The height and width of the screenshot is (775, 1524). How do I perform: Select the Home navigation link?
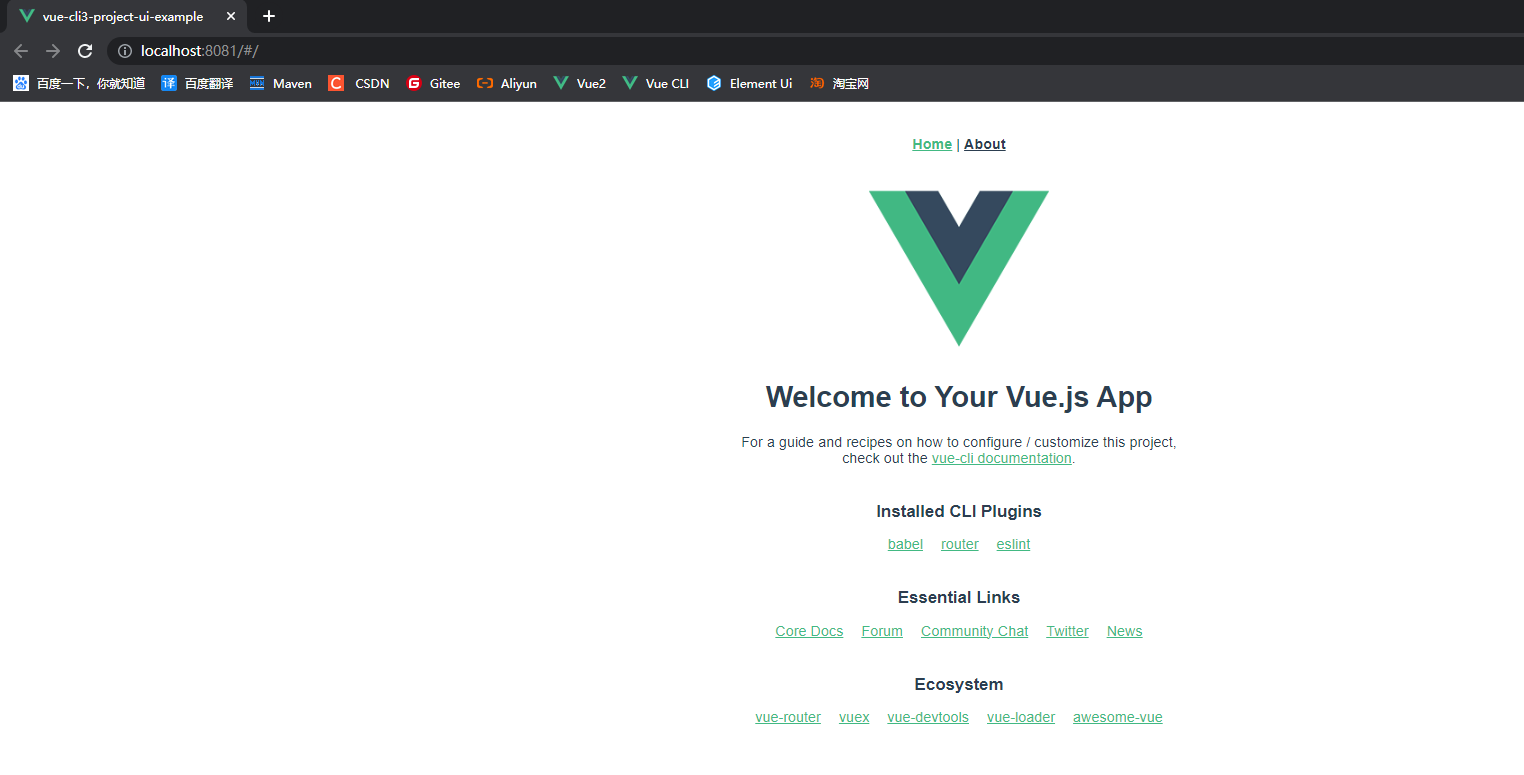[931, 144]
